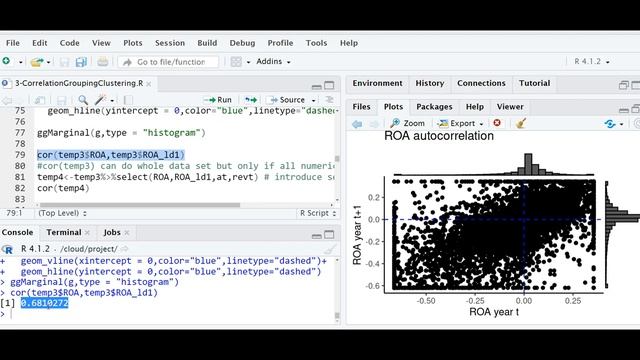Image resolution: width=640 pixels, height=360 pixels.
Task: Click Show in New Window icon in editor
Action: (40, 100)
